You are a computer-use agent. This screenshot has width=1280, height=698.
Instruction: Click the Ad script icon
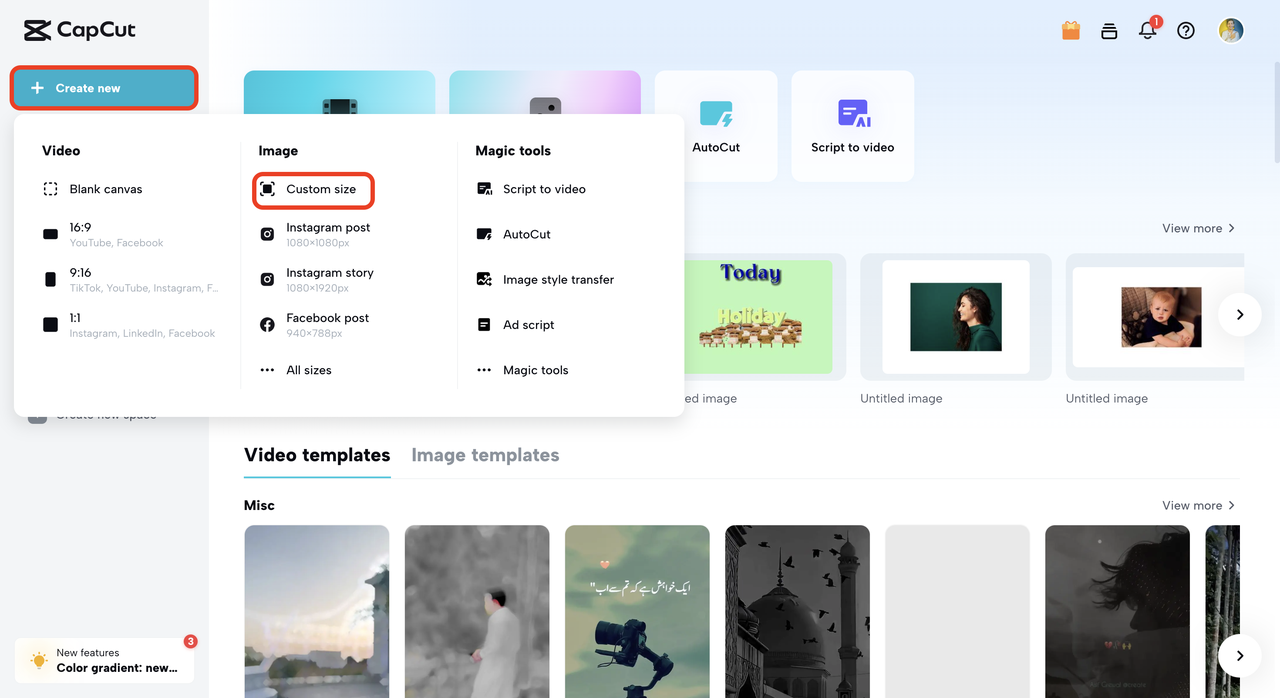pyautogui.click(x=484, y=324)
